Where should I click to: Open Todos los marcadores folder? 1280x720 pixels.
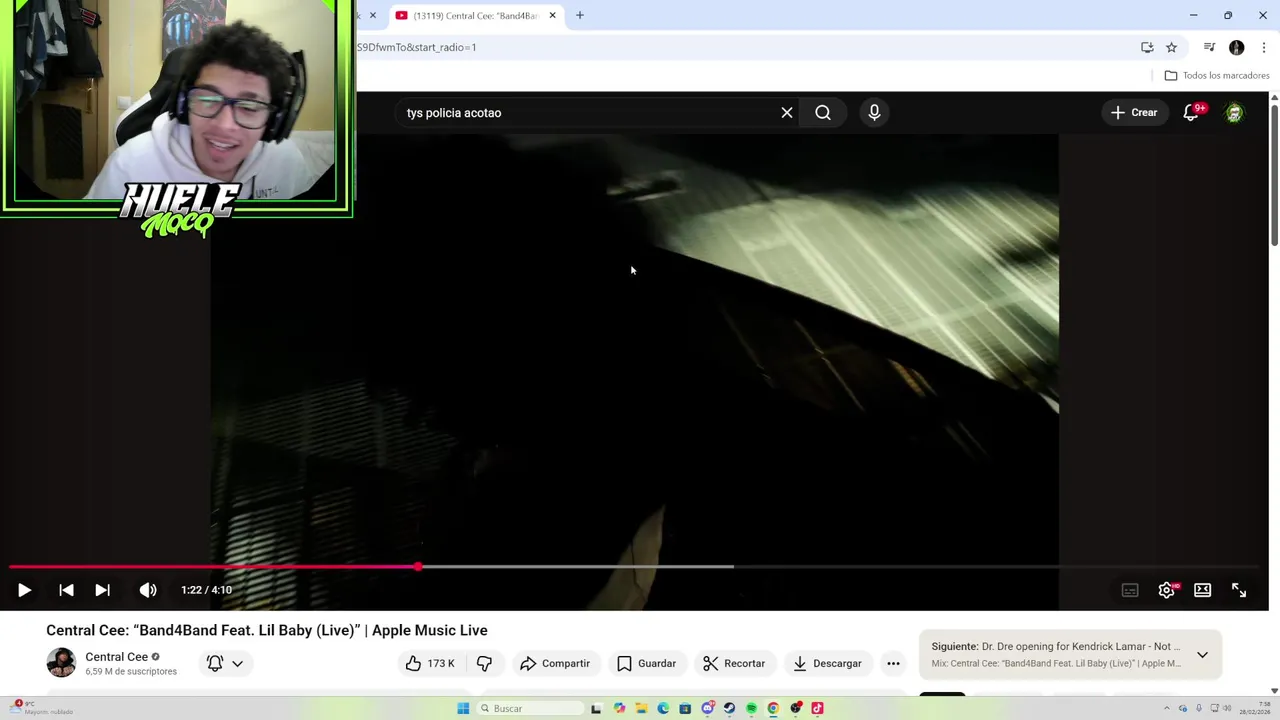pos(1217,75)
